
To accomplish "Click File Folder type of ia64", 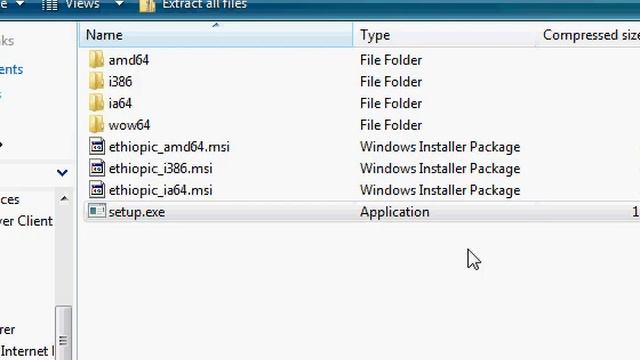I will [391, 103].
